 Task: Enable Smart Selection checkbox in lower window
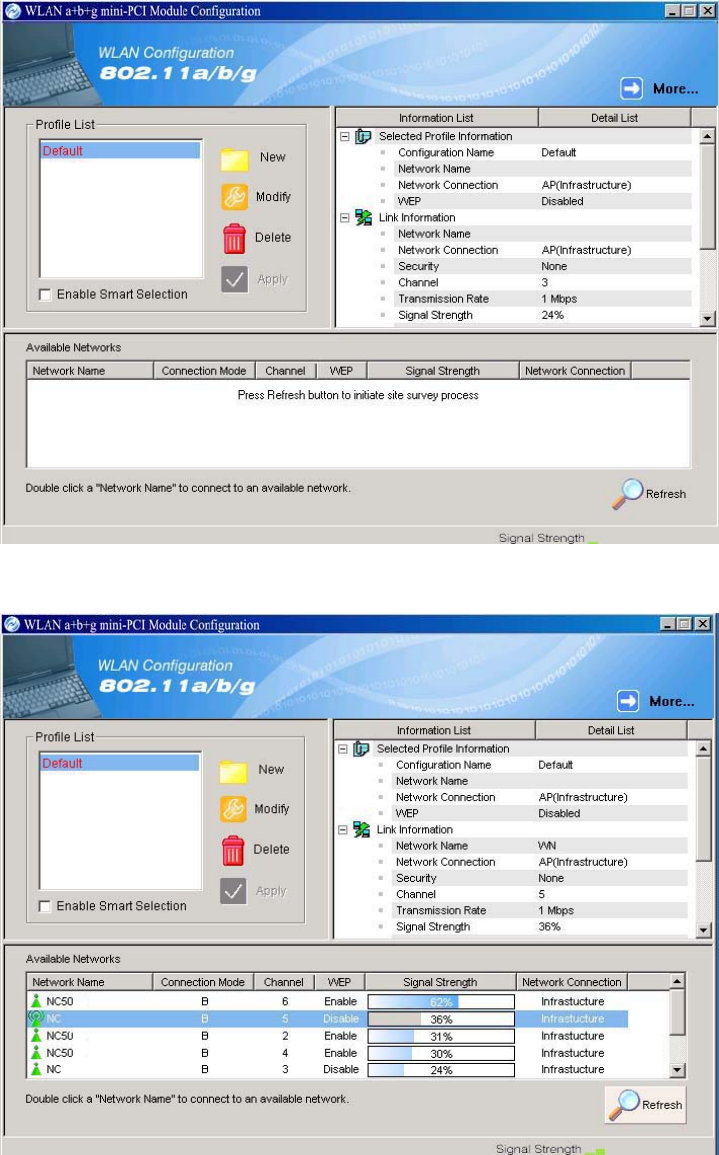point(45,906)
